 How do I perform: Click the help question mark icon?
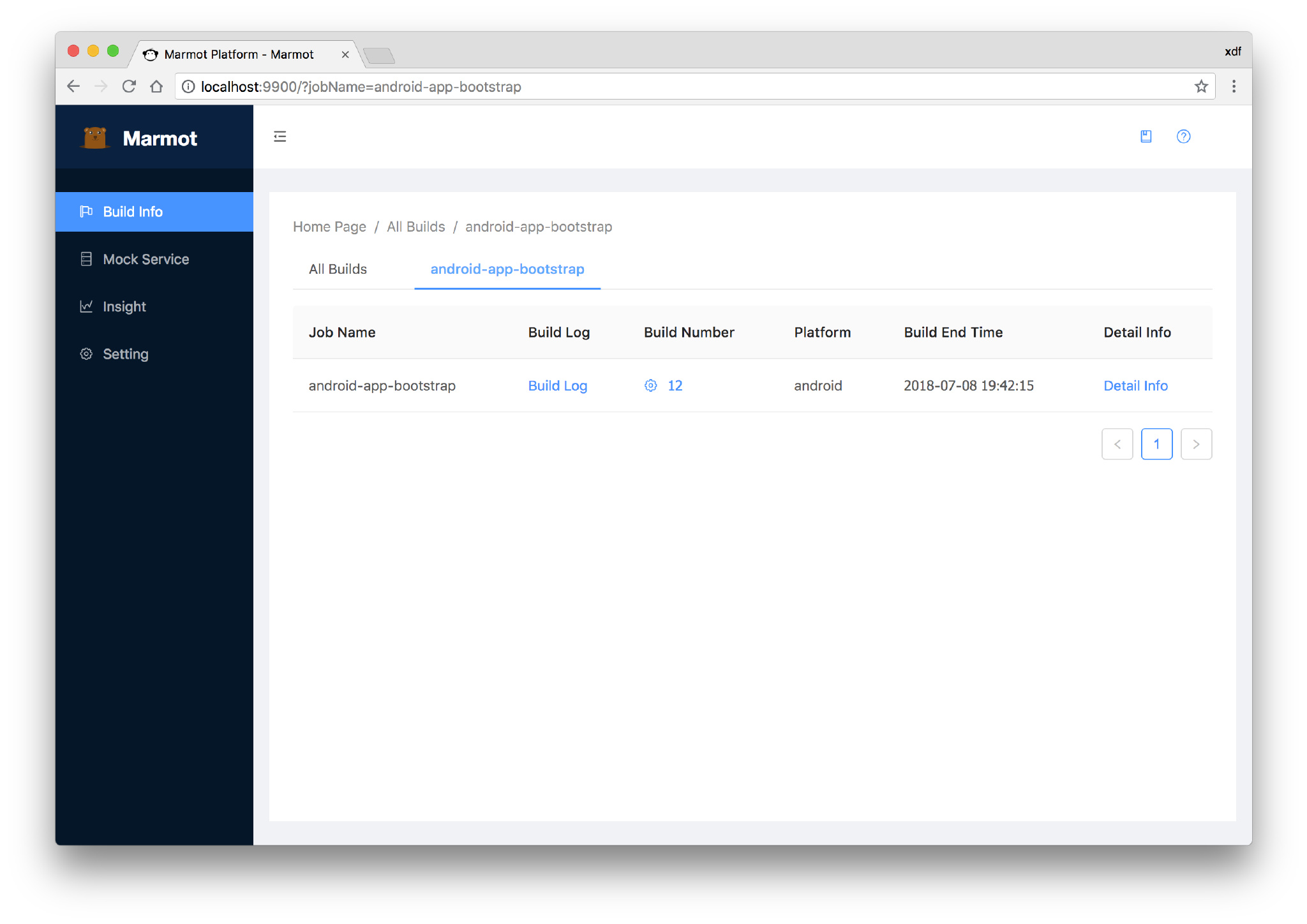click(x=1184, y=137)
